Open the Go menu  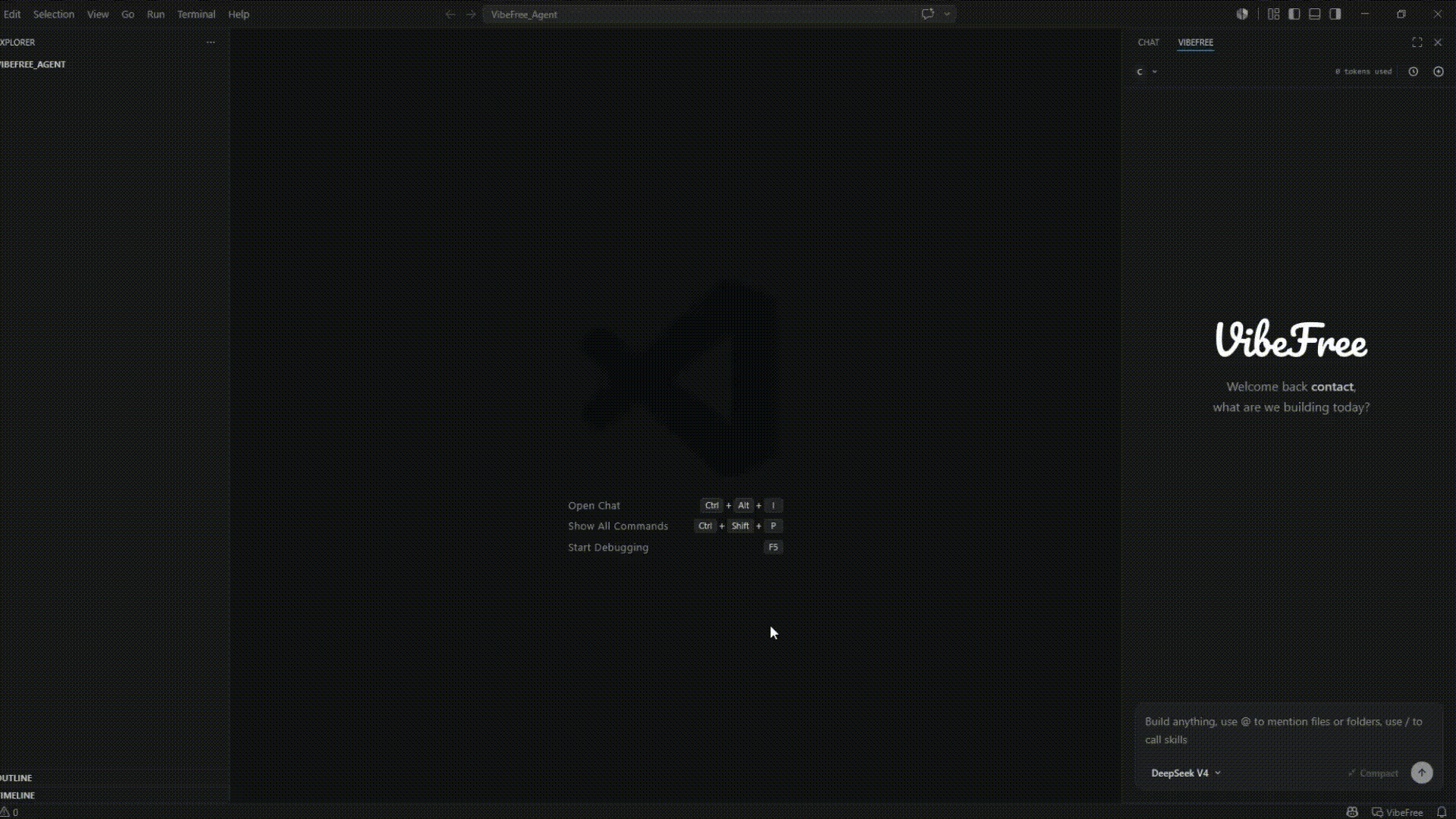[x=128, y=14]
